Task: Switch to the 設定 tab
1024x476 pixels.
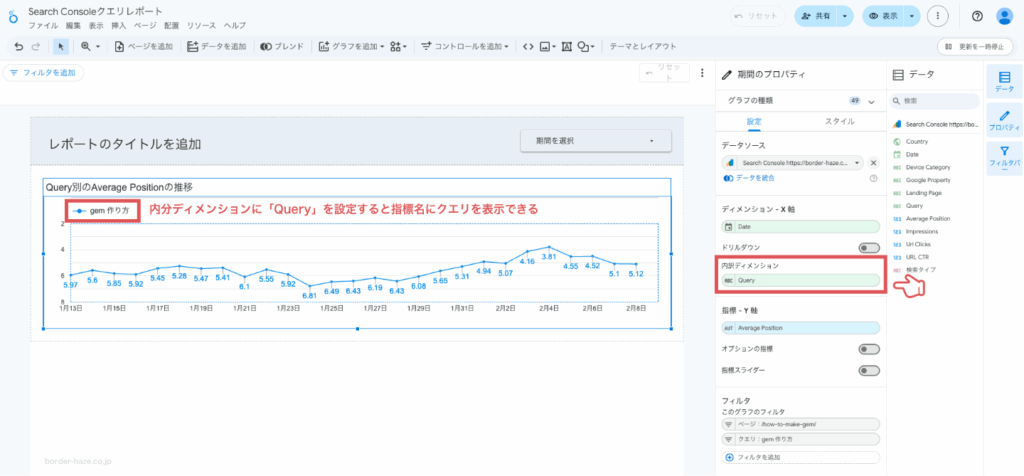Action: (754, 121)
